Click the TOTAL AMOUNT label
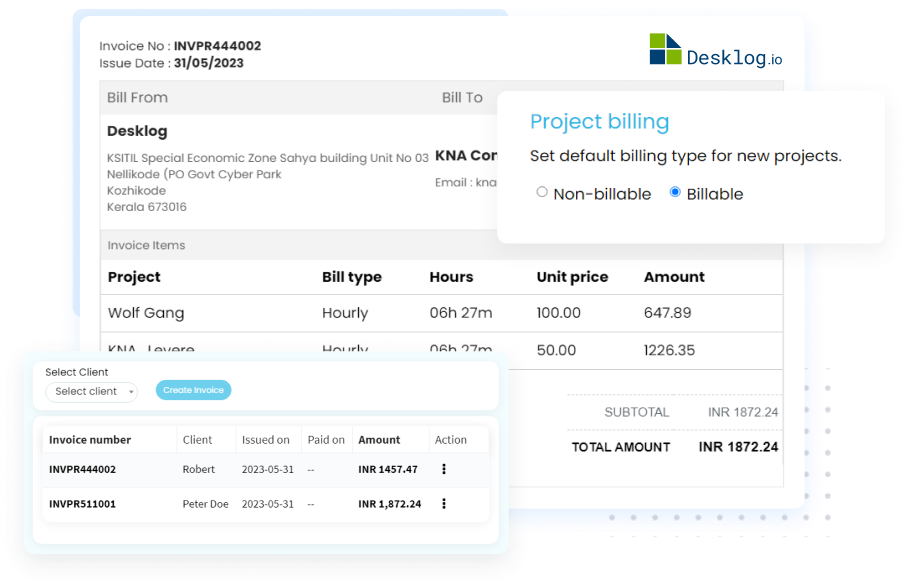This screenshot has height=586, width=909. pyautogui.click(x=621, y=447)
